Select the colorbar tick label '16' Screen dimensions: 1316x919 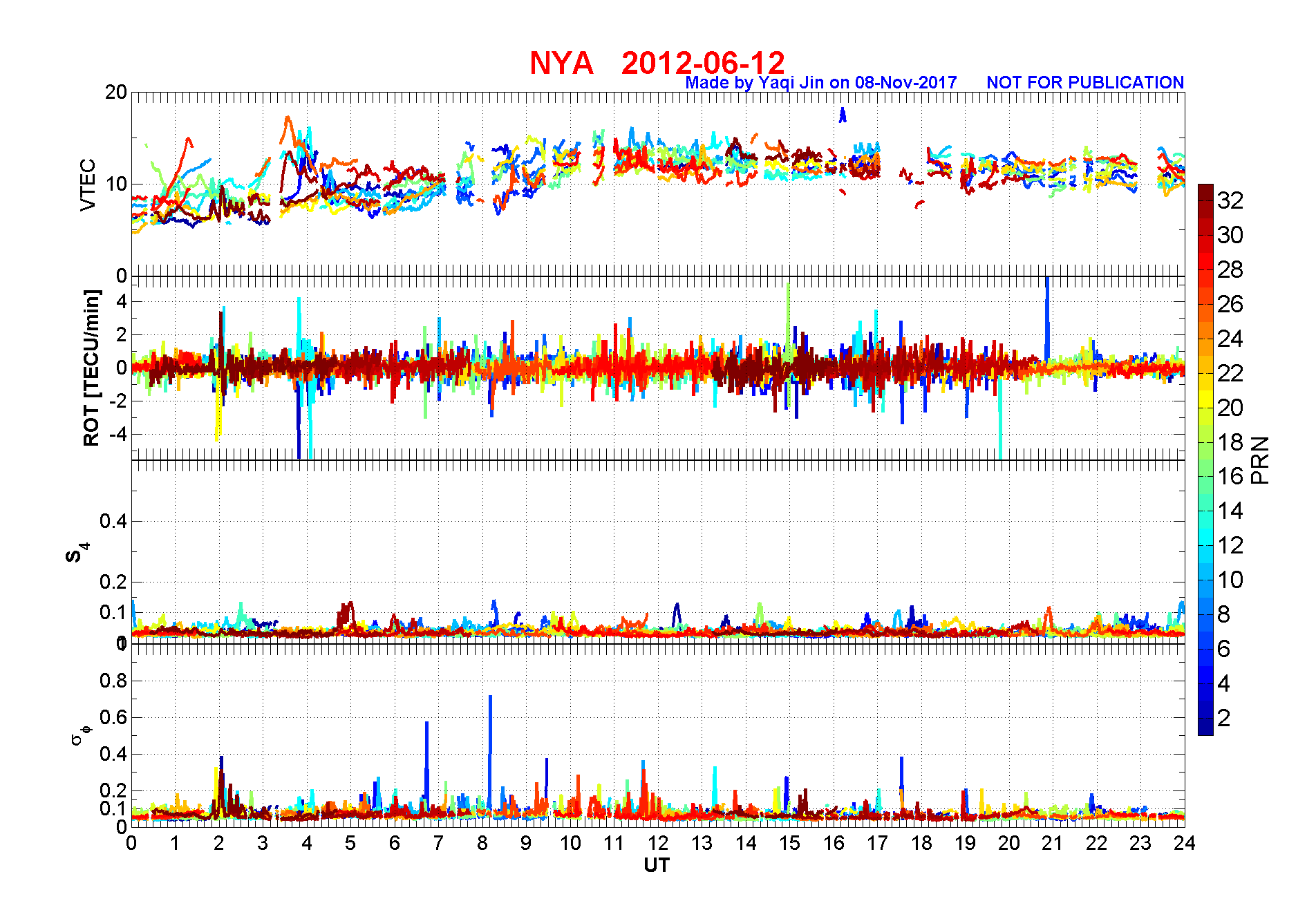[1230, 476]
